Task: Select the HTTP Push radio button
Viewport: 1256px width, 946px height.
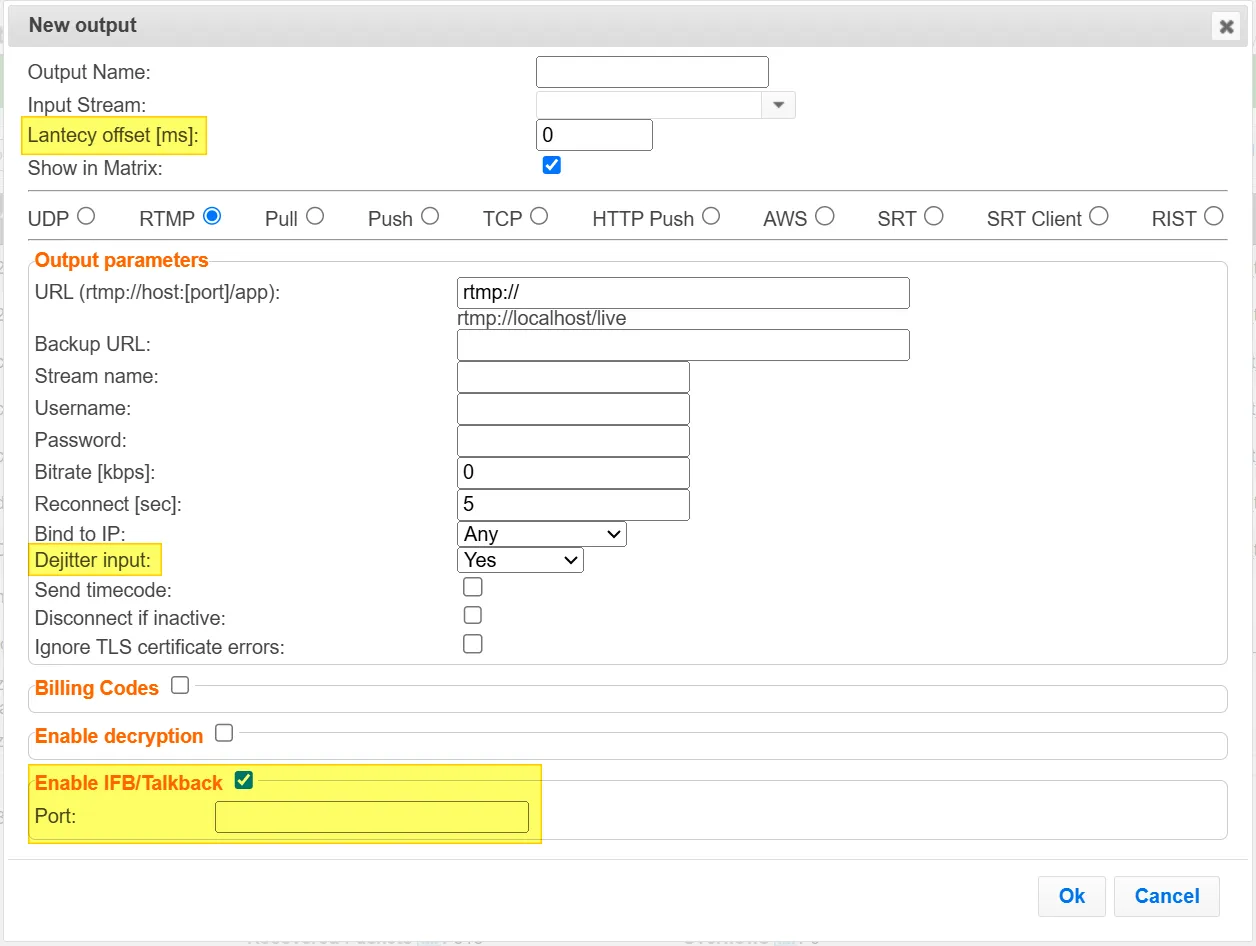Action: point(711,216)
